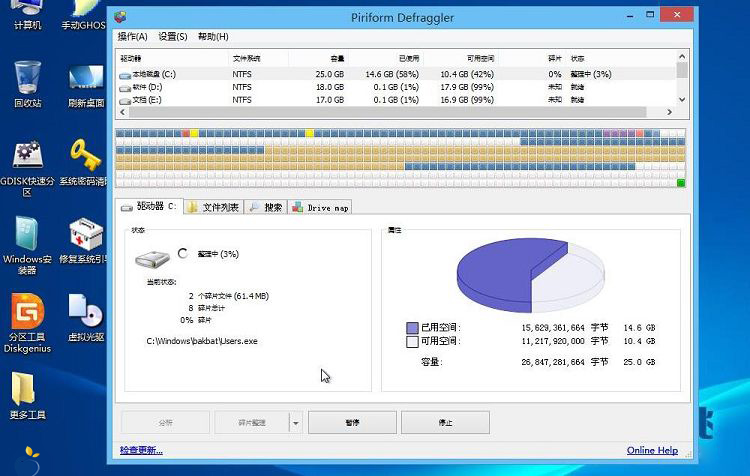
Task: Open the 手动GHOST desktop icon
Action: tap(84, 16)
